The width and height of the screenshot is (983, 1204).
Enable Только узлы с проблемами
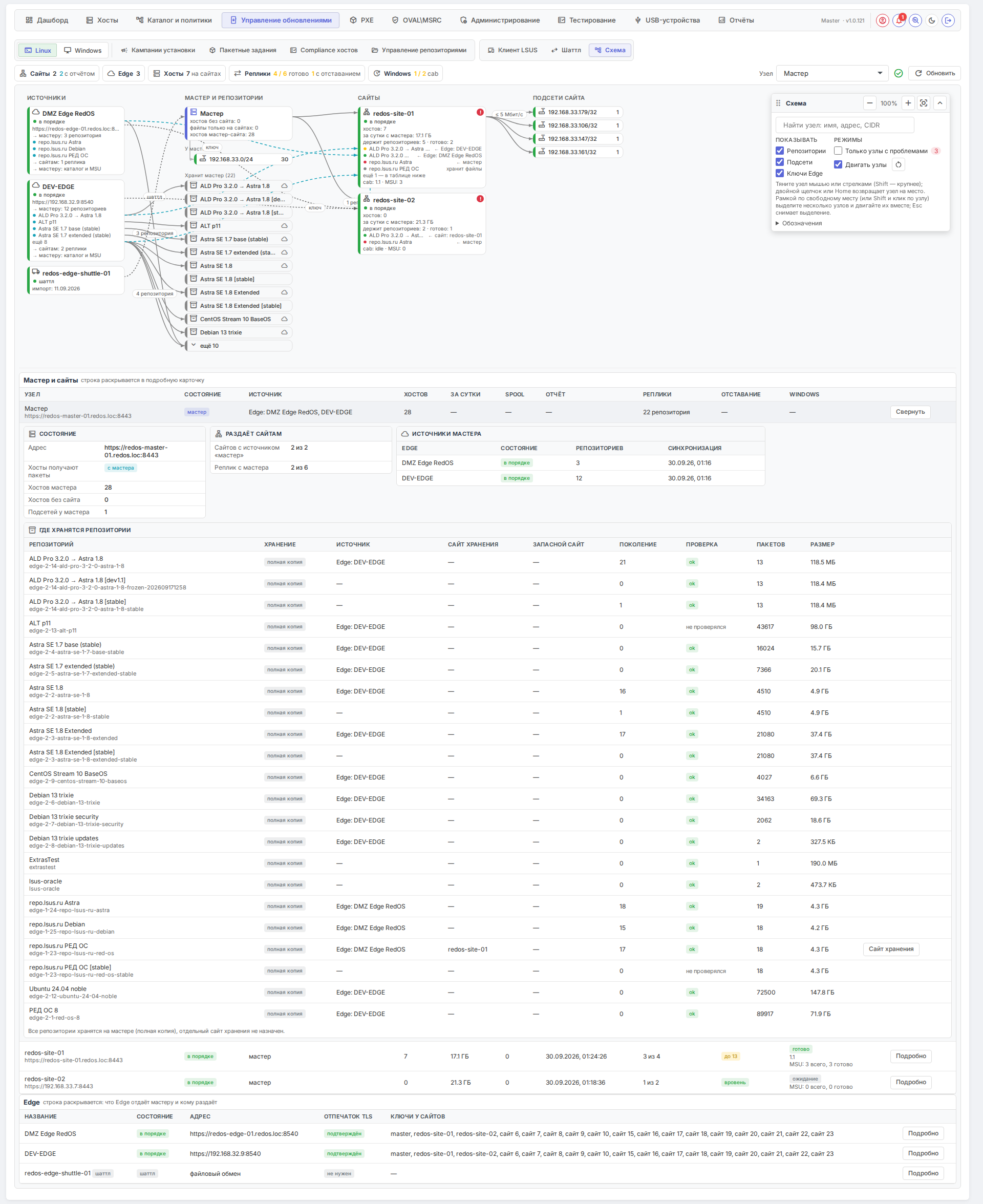pyautogui.click(x=838, y=151)
